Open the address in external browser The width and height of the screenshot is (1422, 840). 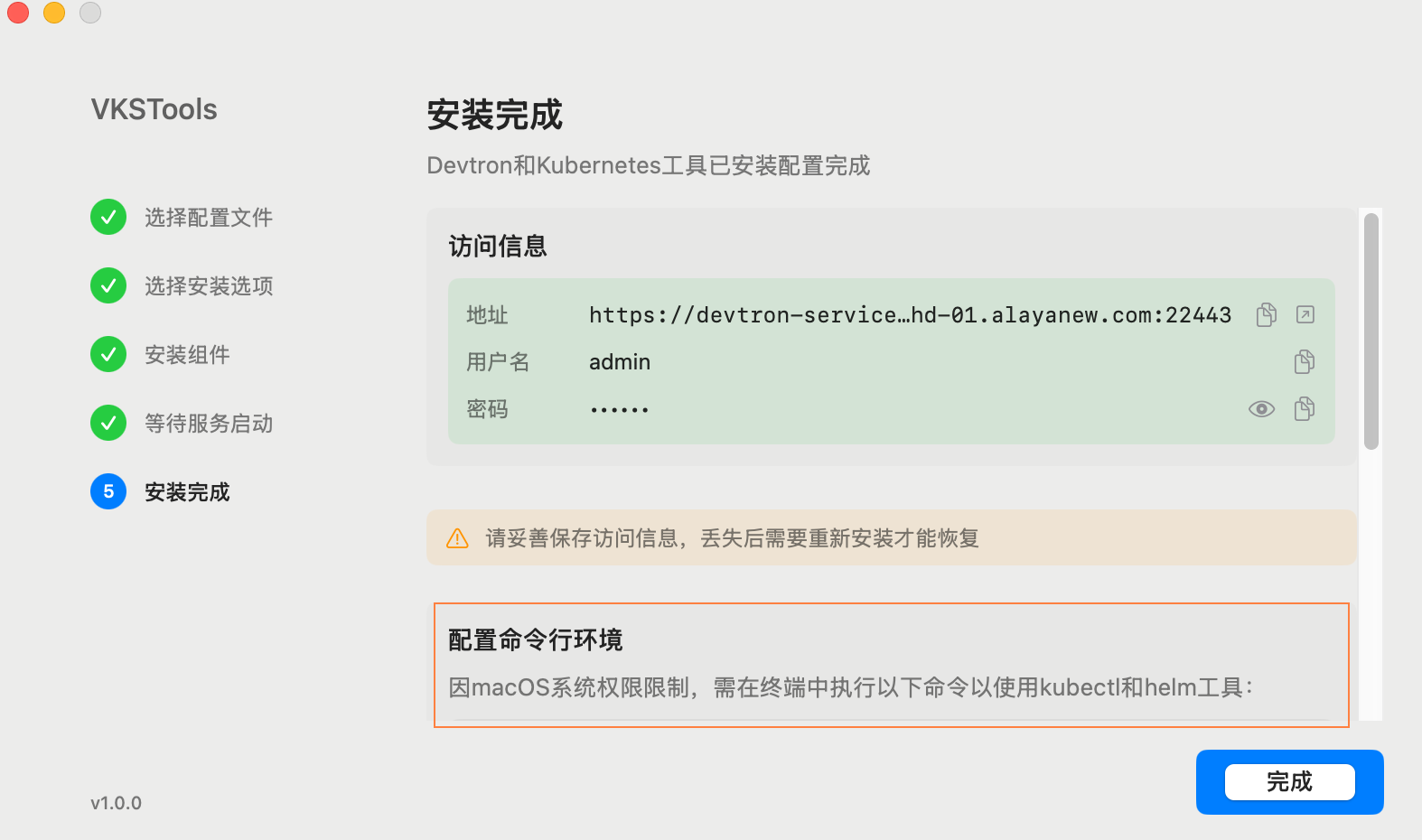tap(1305, 314)
